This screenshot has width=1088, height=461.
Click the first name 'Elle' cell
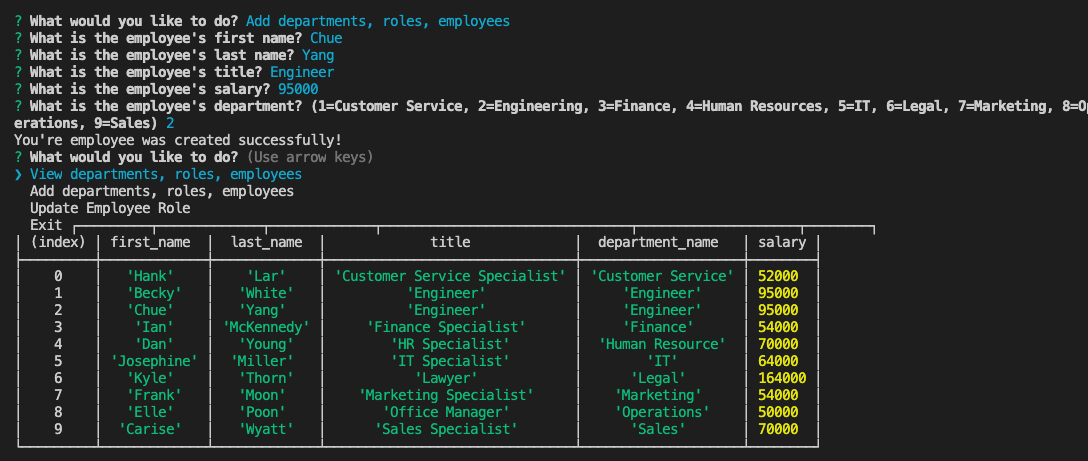pos(151,412)
